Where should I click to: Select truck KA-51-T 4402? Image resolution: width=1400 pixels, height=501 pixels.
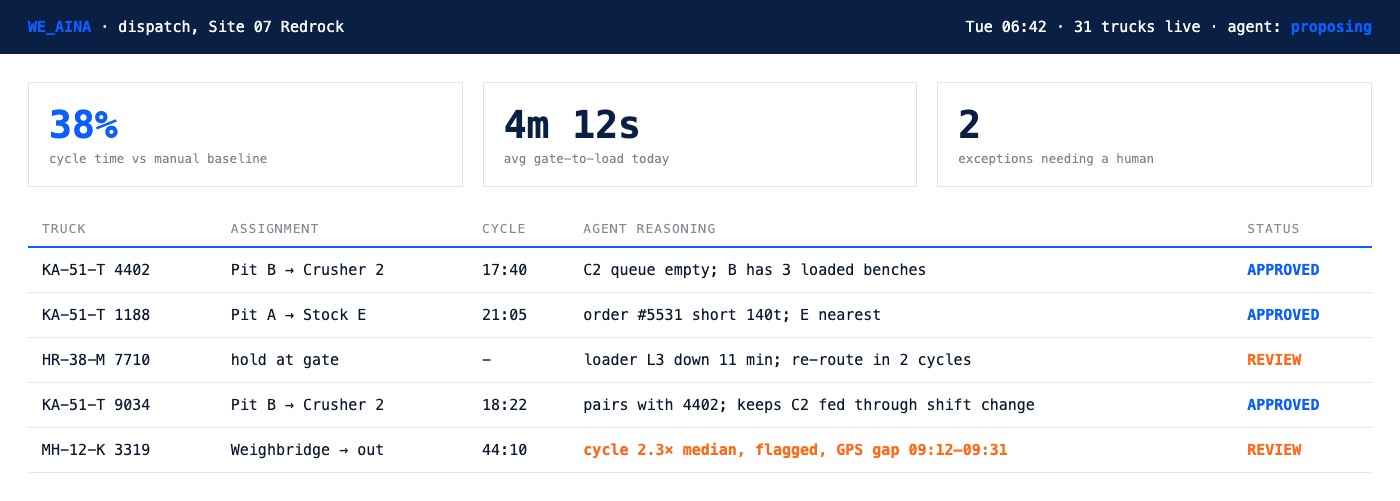[96, 270]
